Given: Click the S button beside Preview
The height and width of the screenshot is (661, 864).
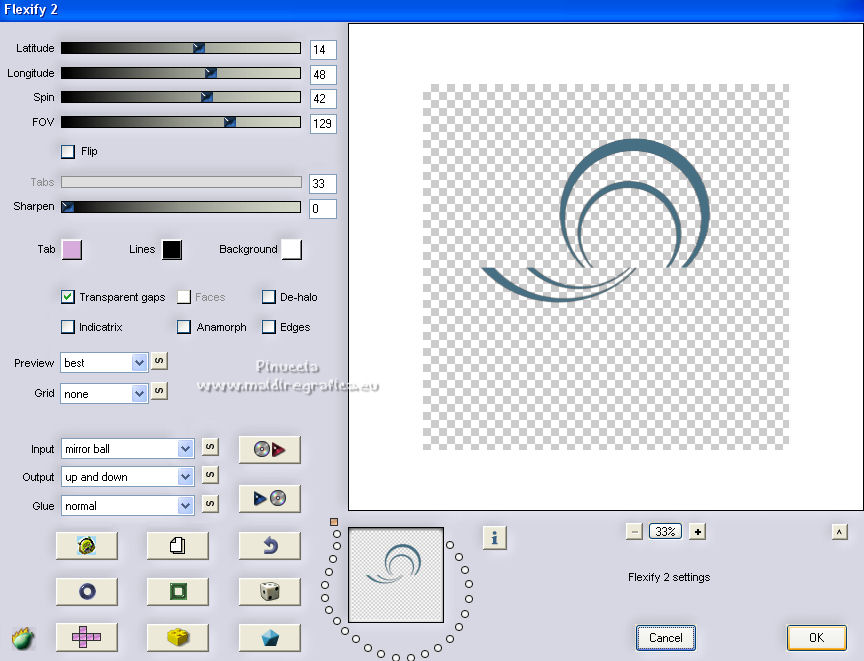Looking at the screenshot, I should pos(159,361).
